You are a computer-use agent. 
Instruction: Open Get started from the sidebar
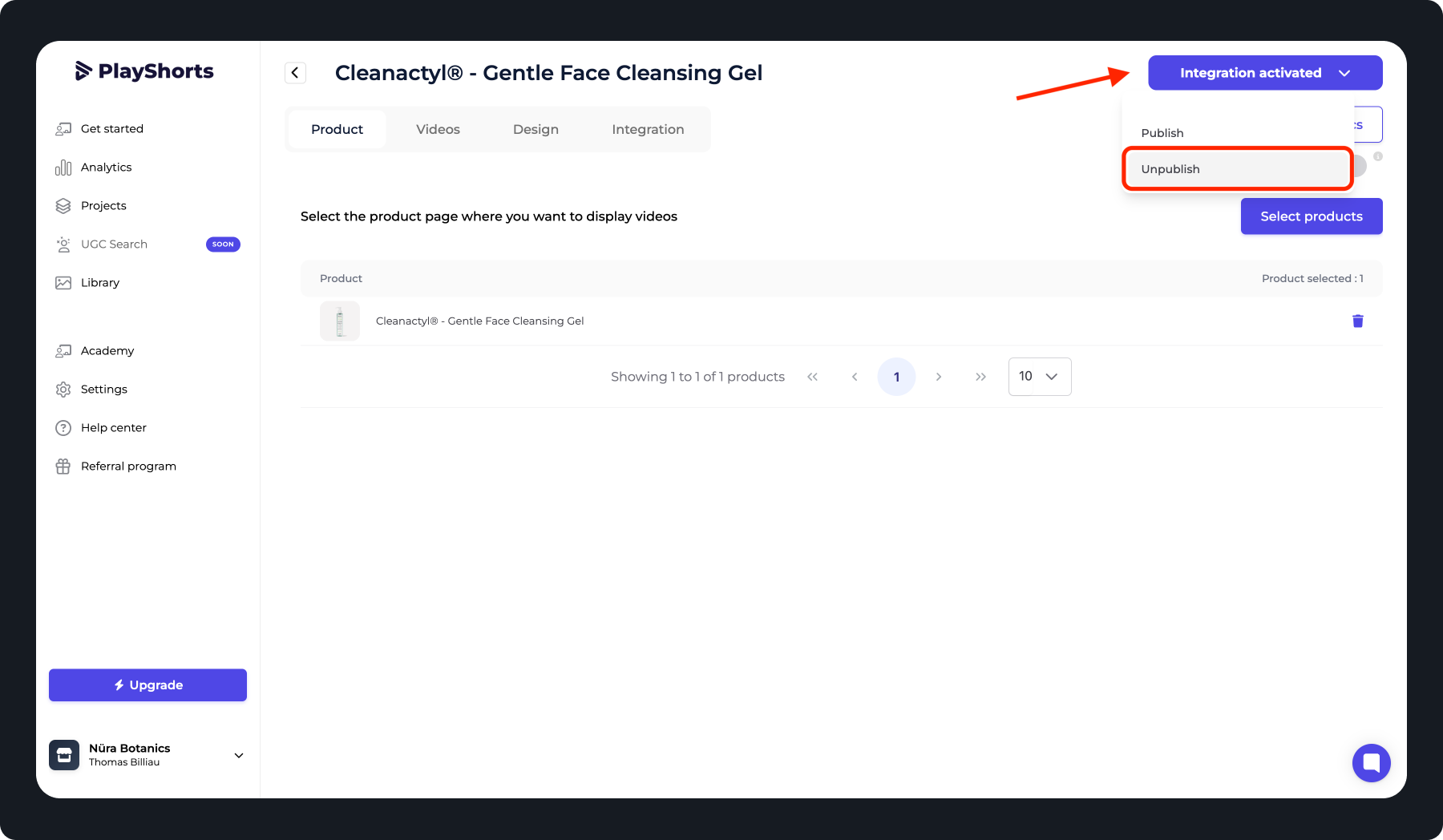99,129
